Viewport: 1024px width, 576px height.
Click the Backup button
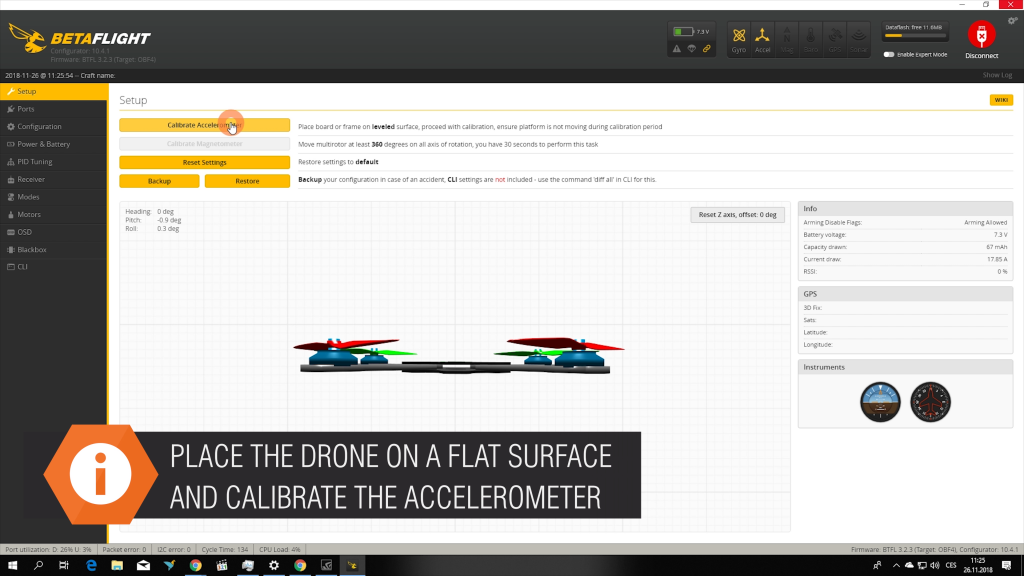click(159, 181)
